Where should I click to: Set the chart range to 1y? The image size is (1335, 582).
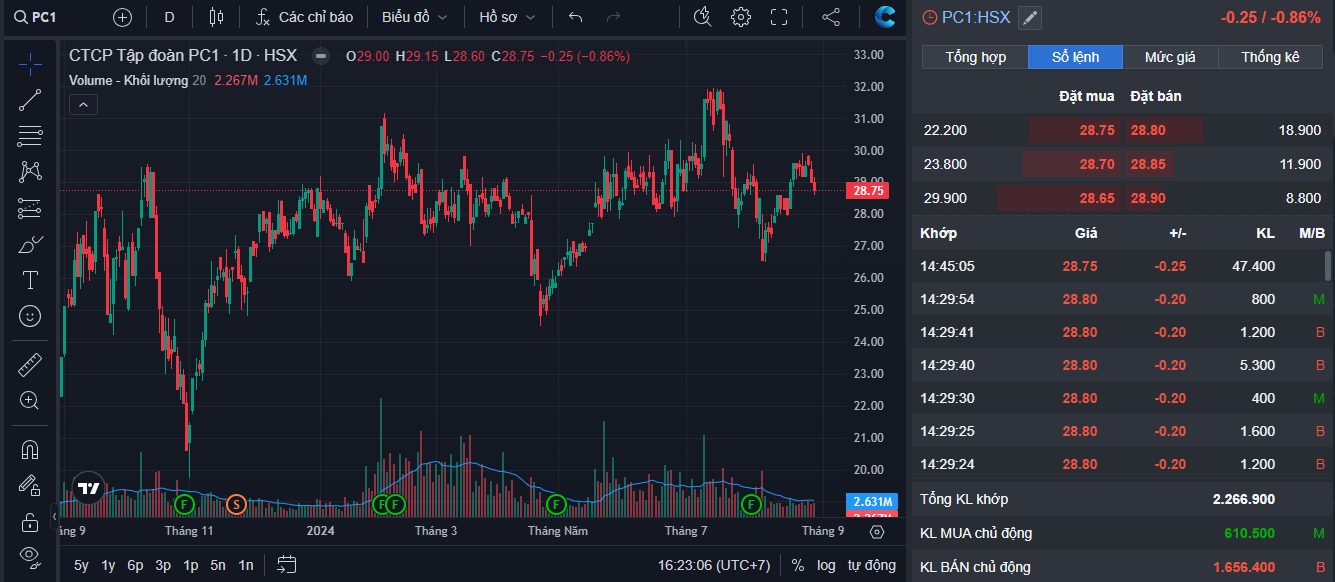coord(108,565)
